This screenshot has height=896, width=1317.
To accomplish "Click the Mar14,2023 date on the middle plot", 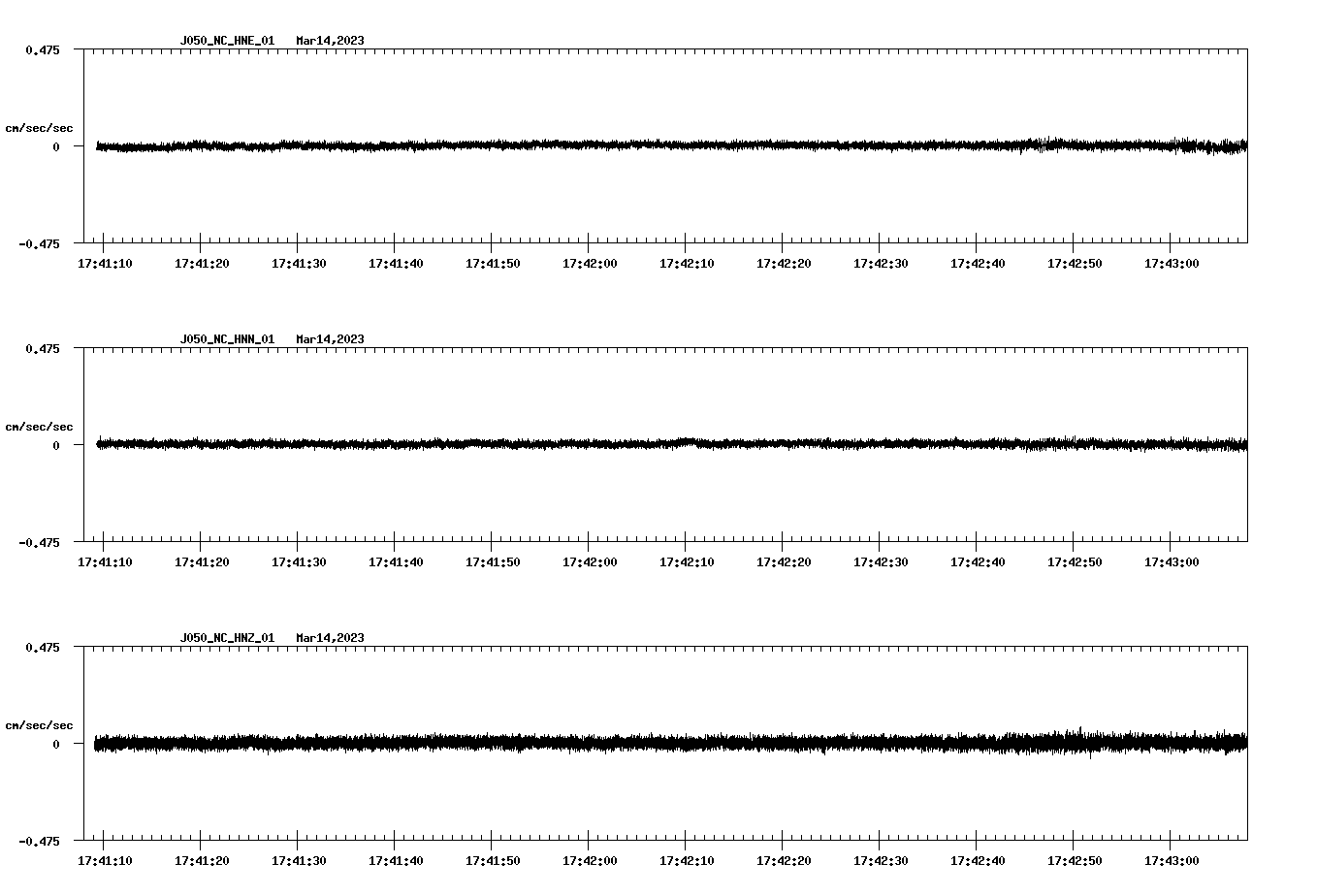I will click(x=330, y=339).
